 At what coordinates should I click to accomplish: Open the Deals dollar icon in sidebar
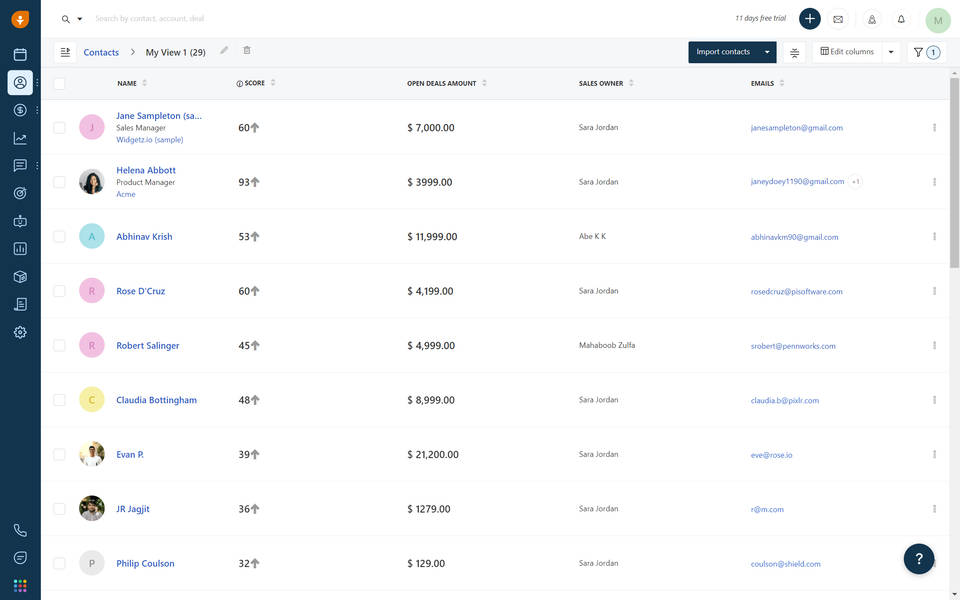[20, 110]
